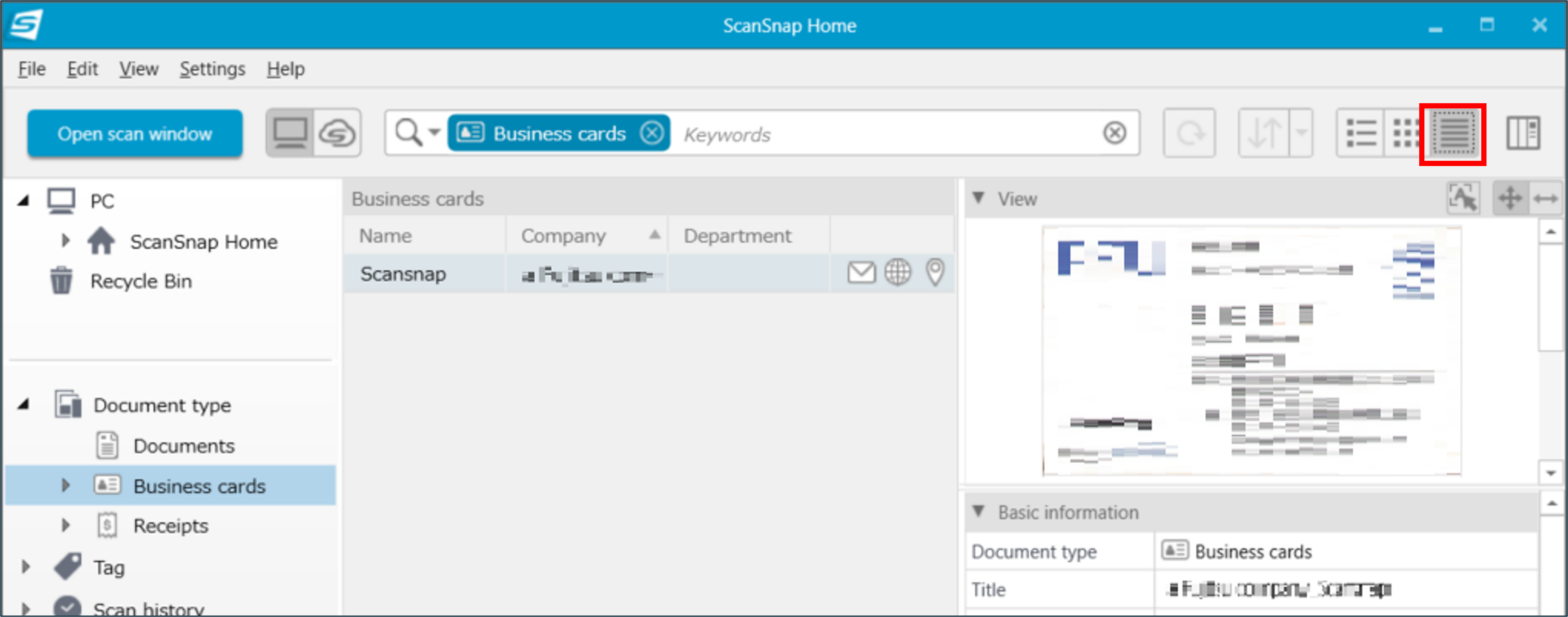Switch to ScanSnap Cloud view toggle
Screen dimensions: 1568x617
[337, 133]
